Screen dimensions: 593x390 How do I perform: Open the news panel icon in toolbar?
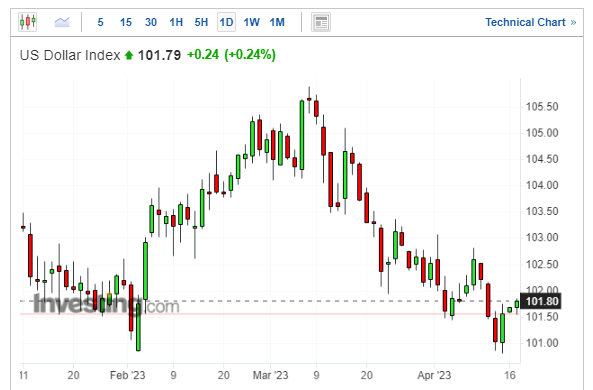point(321,22)
